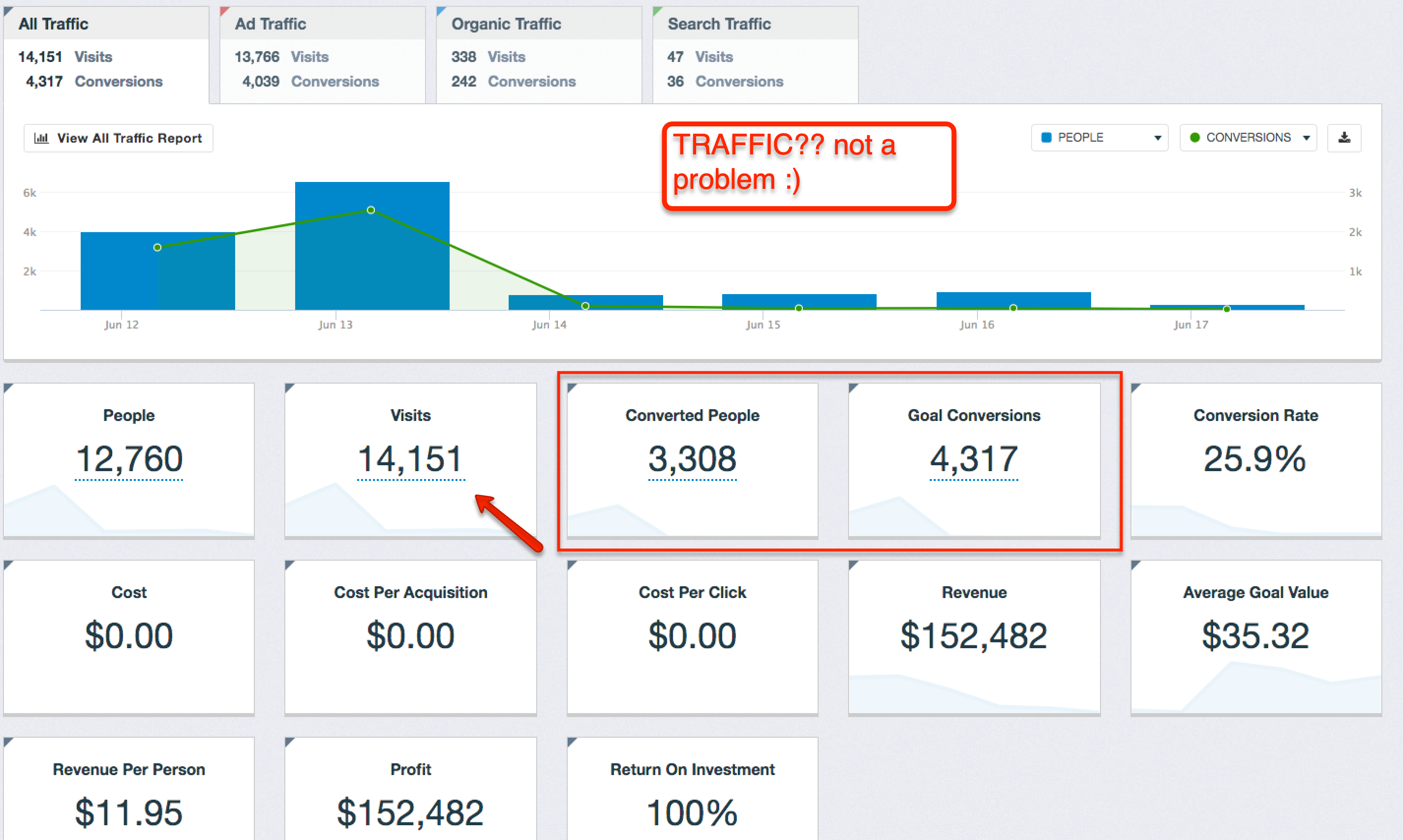Click 13,766 Visits in Ad Traffic tab

coord(281,57)
